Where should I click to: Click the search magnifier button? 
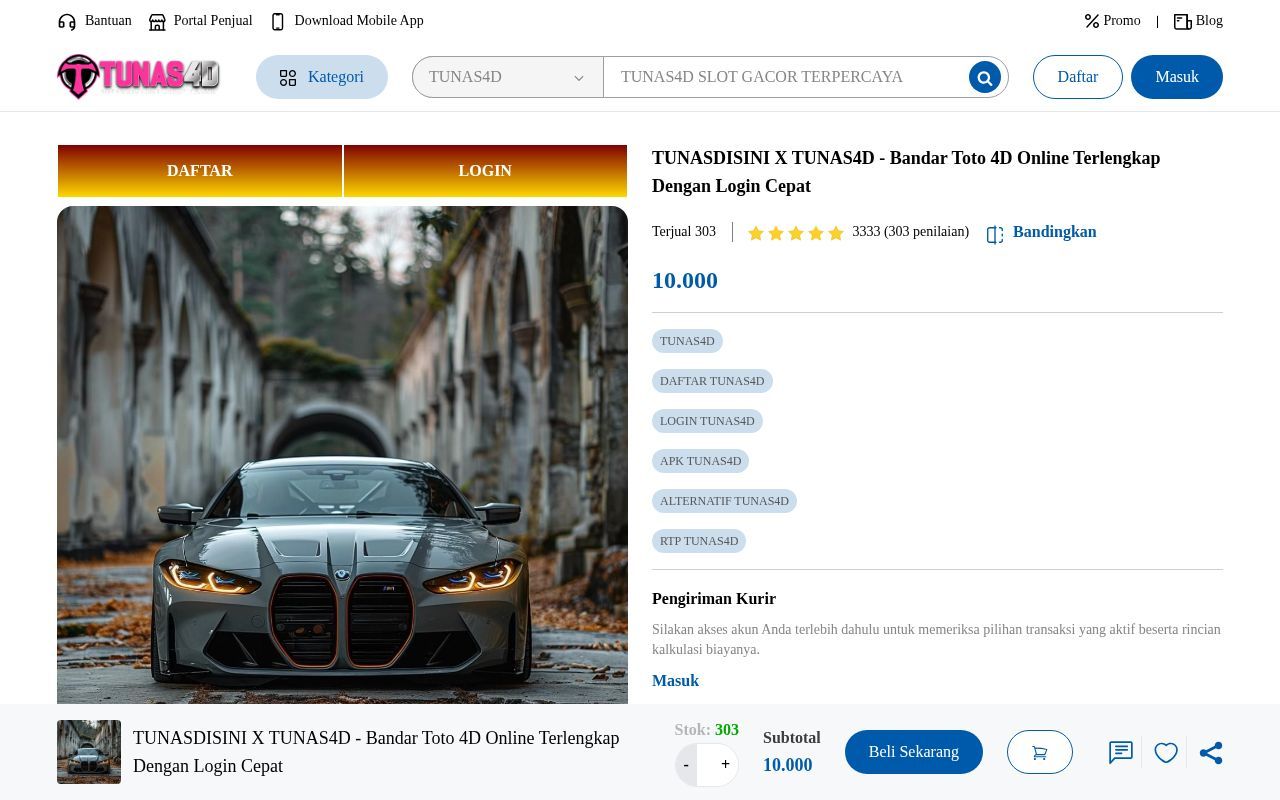[985, 77]
